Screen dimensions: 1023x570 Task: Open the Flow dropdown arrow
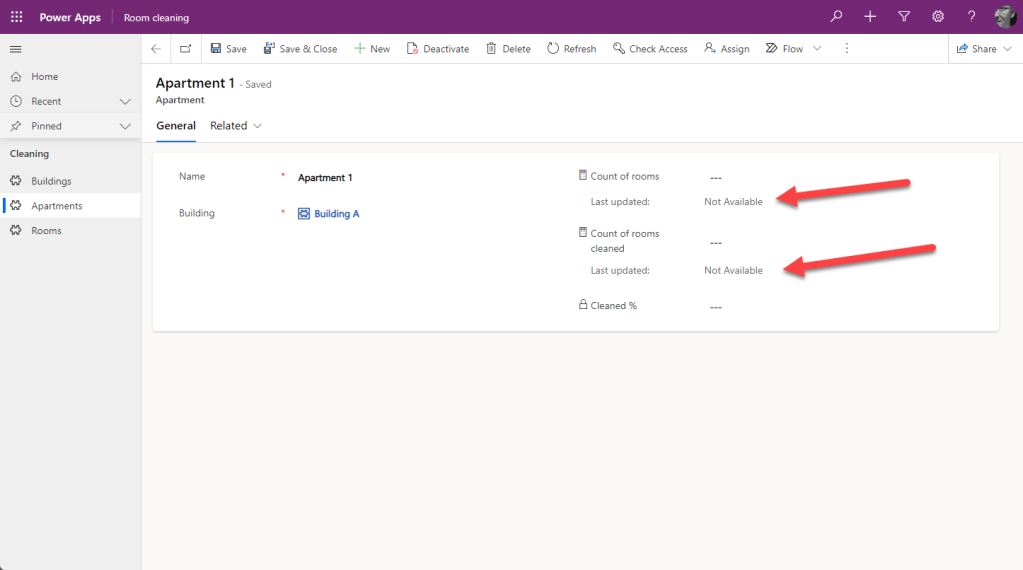[817, 49]
